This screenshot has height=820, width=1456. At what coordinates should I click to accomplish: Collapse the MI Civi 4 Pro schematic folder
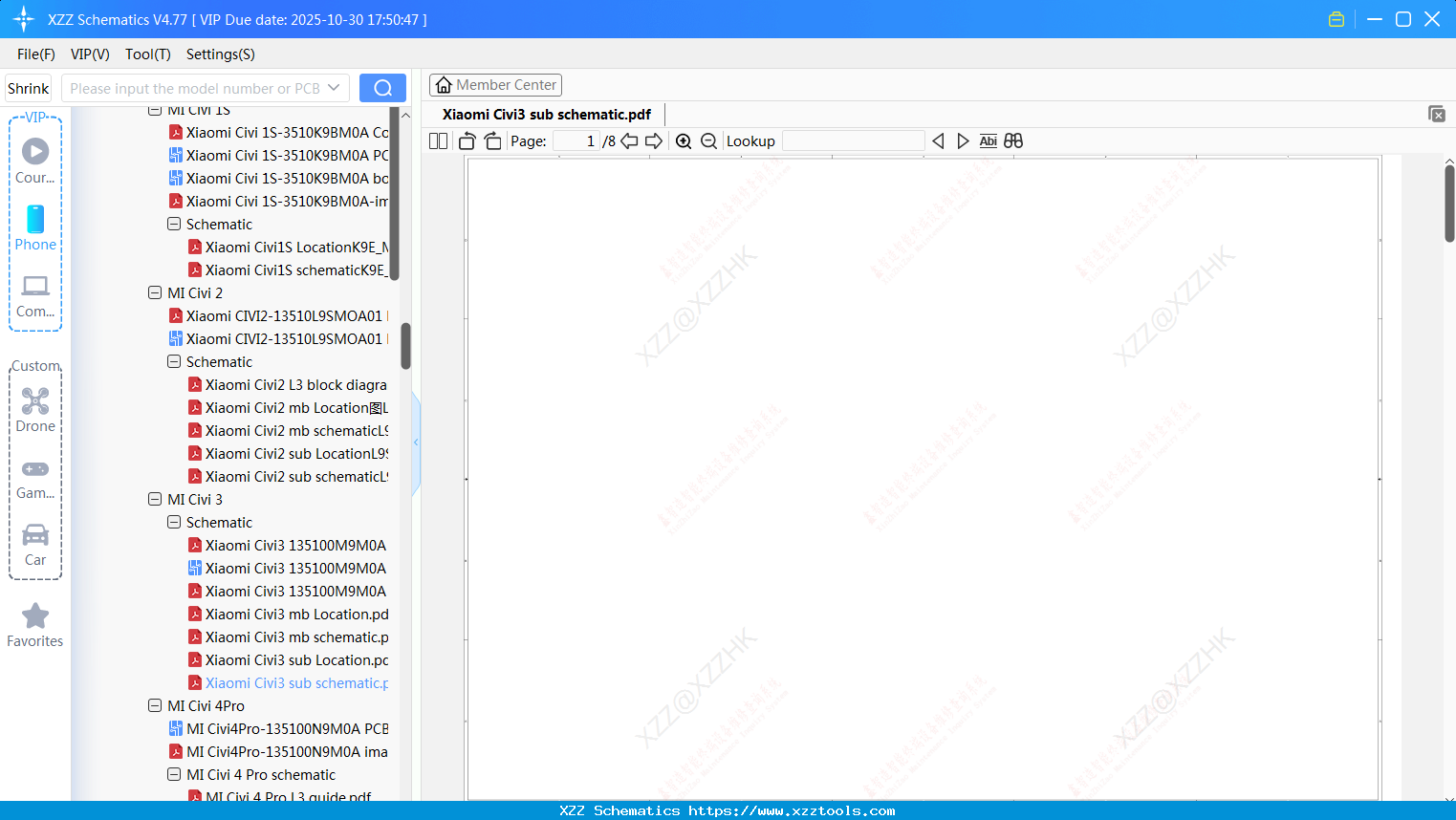pos(174,774)
